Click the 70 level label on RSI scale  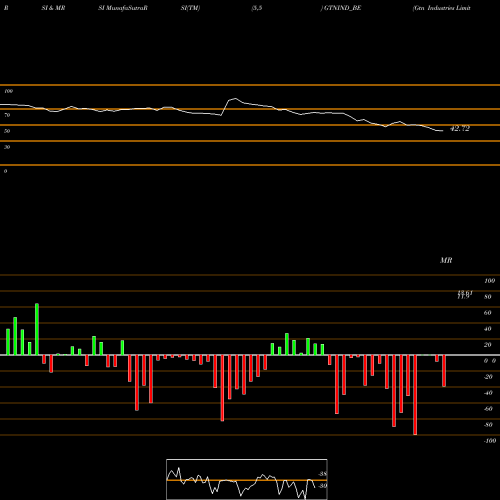7,115
